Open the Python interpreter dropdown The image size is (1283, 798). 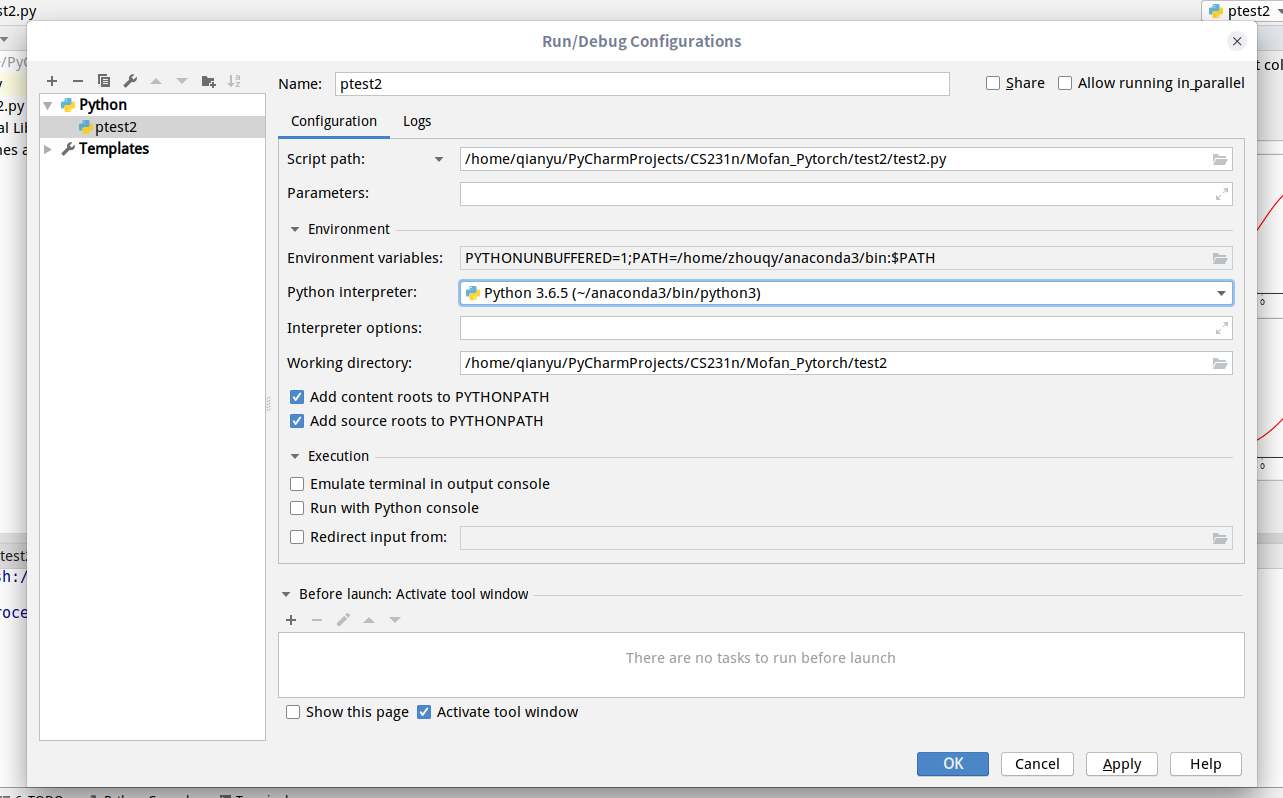1221,293
